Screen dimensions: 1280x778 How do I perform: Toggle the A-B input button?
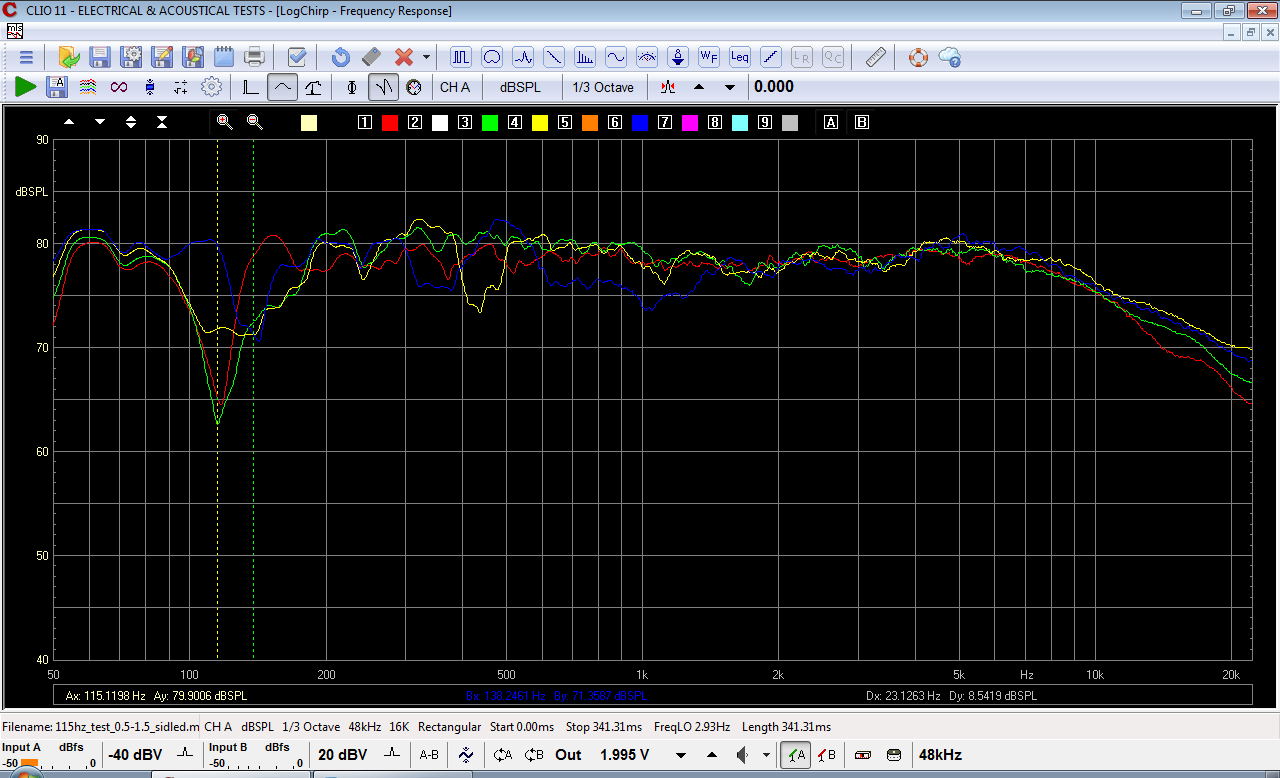coord(429,755)
